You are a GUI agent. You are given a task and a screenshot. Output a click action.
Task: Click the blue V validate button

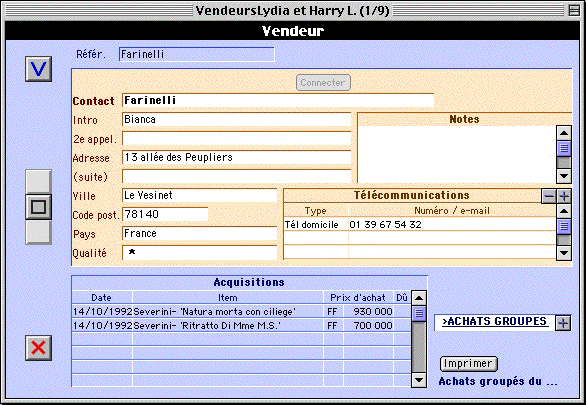[38, 69]
